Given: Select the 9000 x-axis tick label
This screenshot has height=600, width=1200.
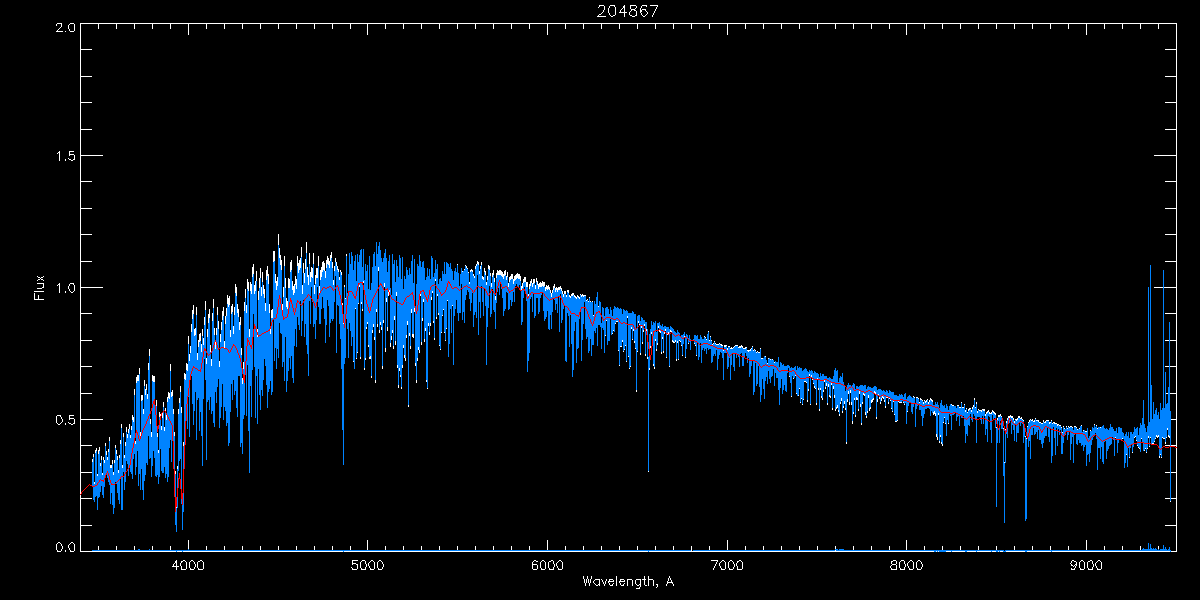Looking at the screenshot, I should click(1087, 563).
